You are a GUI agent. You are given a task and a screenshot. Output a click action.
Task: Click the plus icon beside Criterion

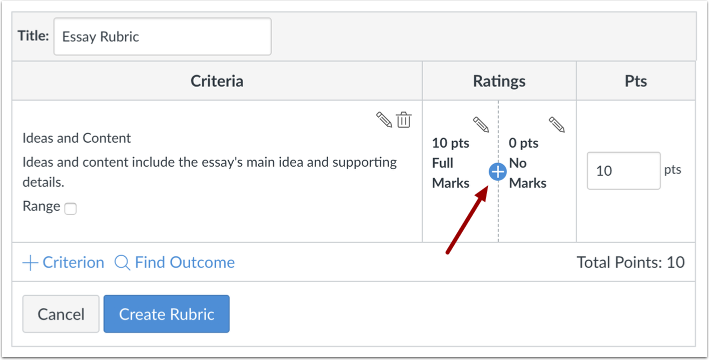point(30,263)
